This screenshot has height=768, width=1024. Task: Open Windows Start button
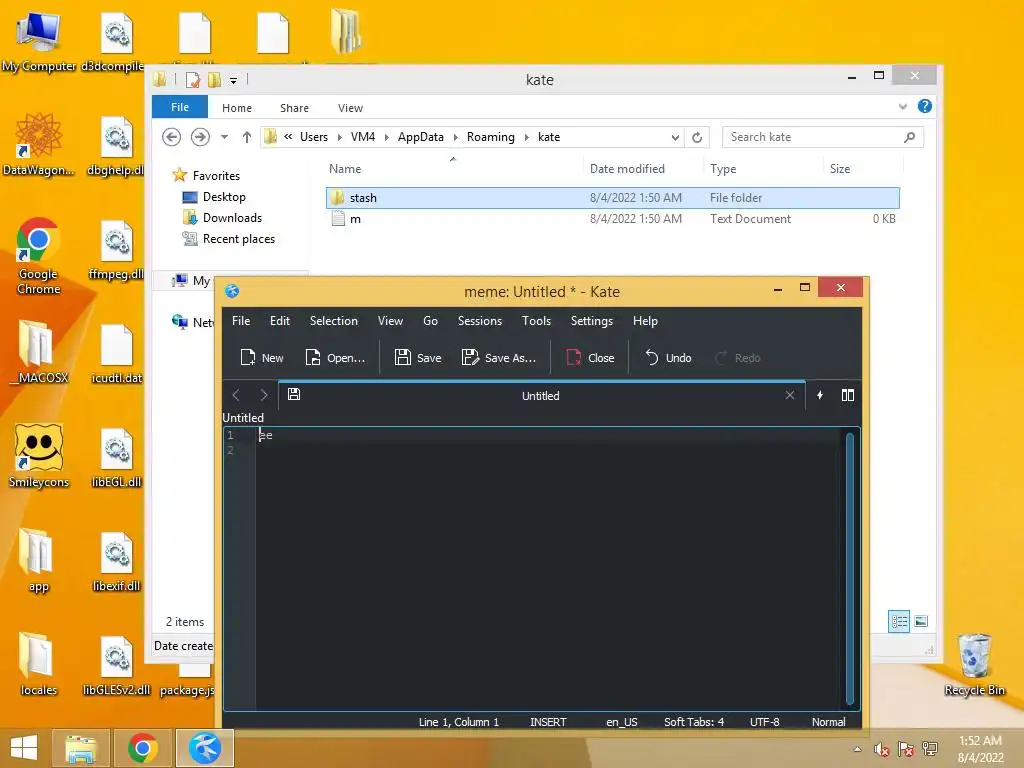point(24,748)
